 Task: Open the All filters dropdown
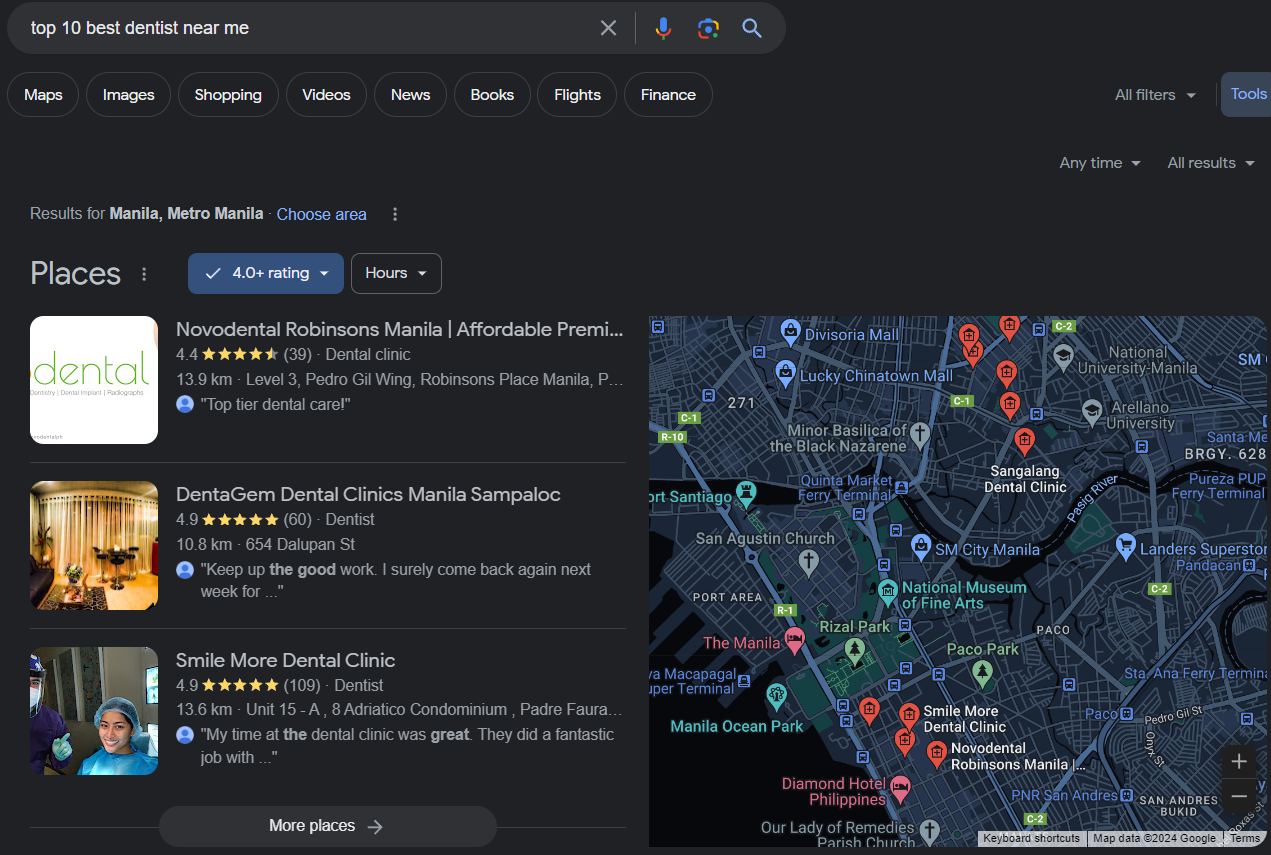point(1155,95)
